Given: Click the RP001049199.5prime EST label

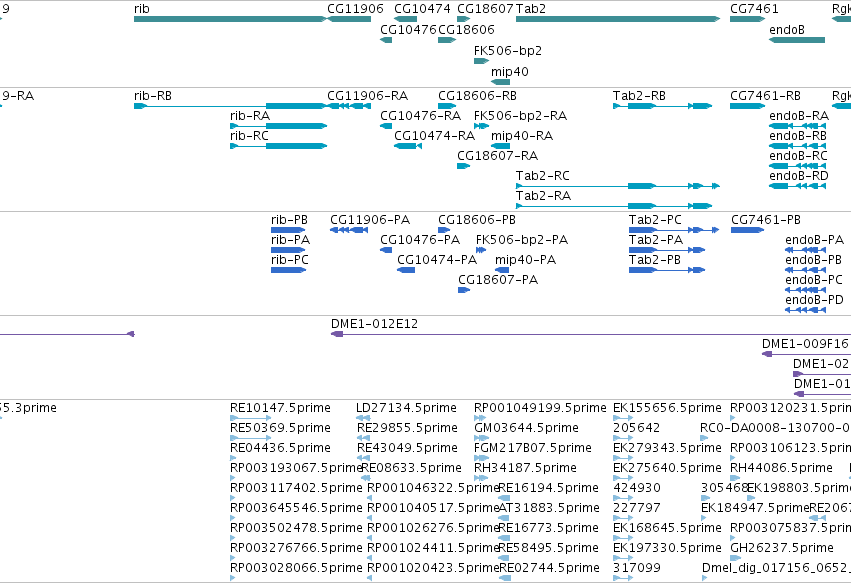Looking at the screenshot, I should [540, 408].
